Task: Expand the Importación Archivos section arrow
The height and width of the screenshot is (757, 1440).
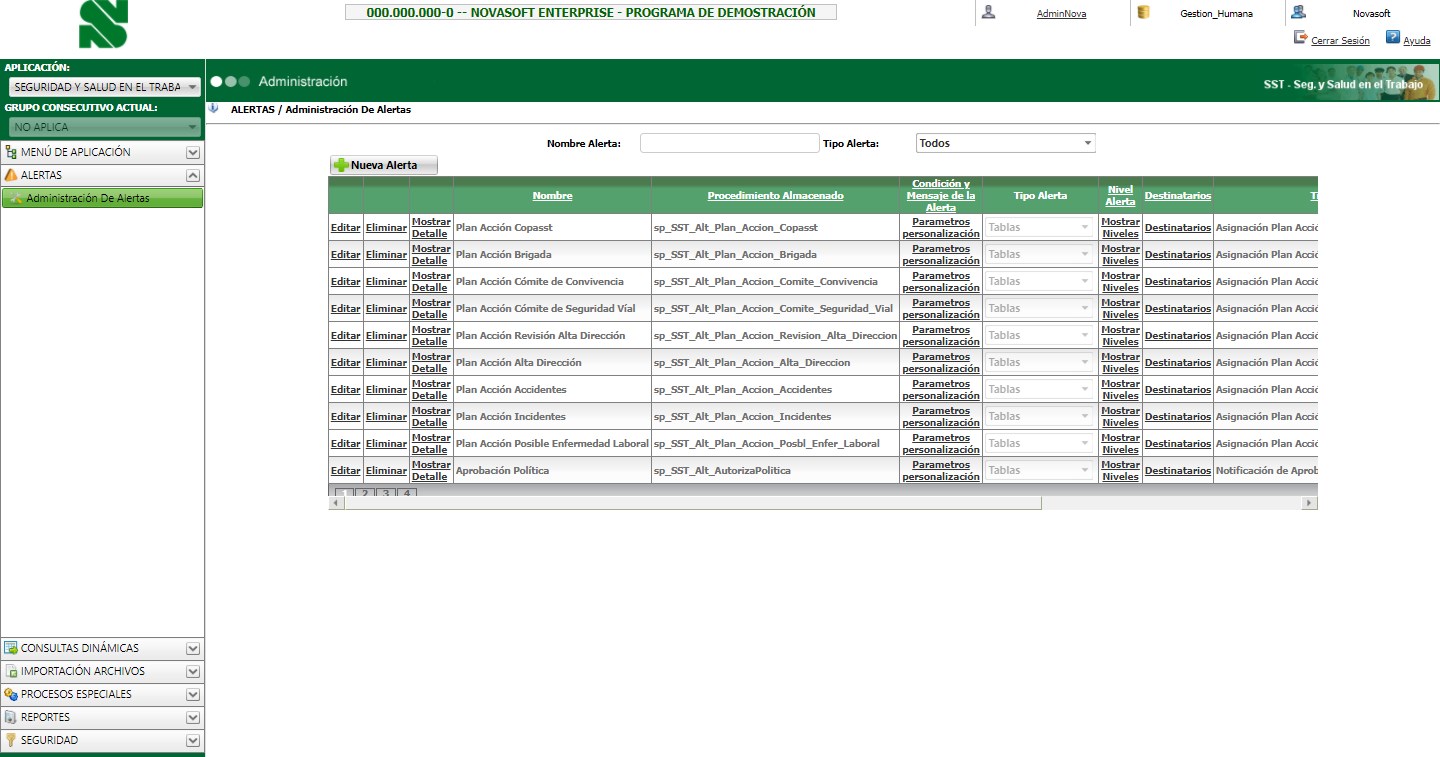Action: [193, 672]
